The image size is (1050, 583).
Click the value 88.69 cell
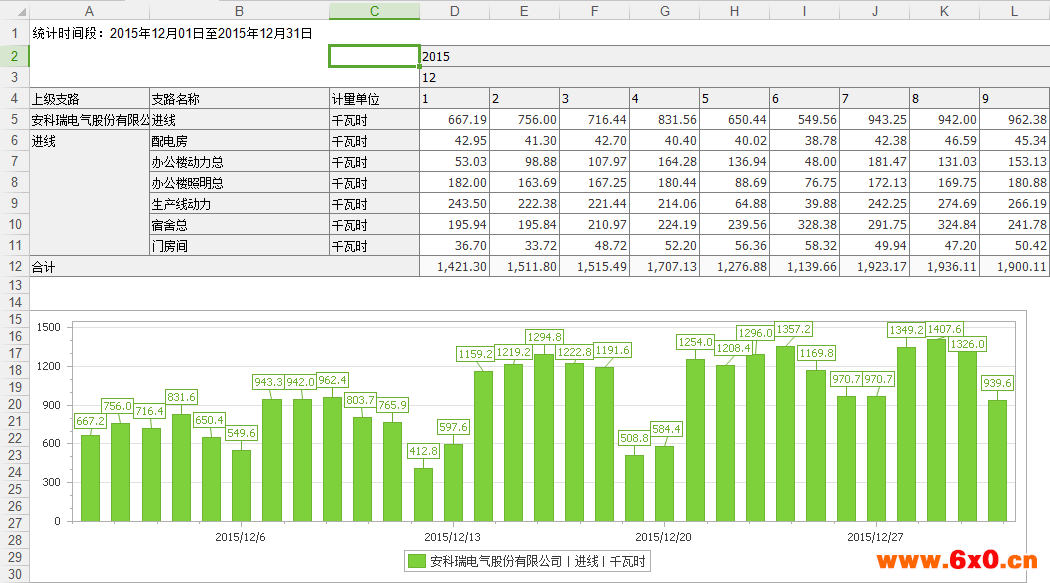point(735,183)
